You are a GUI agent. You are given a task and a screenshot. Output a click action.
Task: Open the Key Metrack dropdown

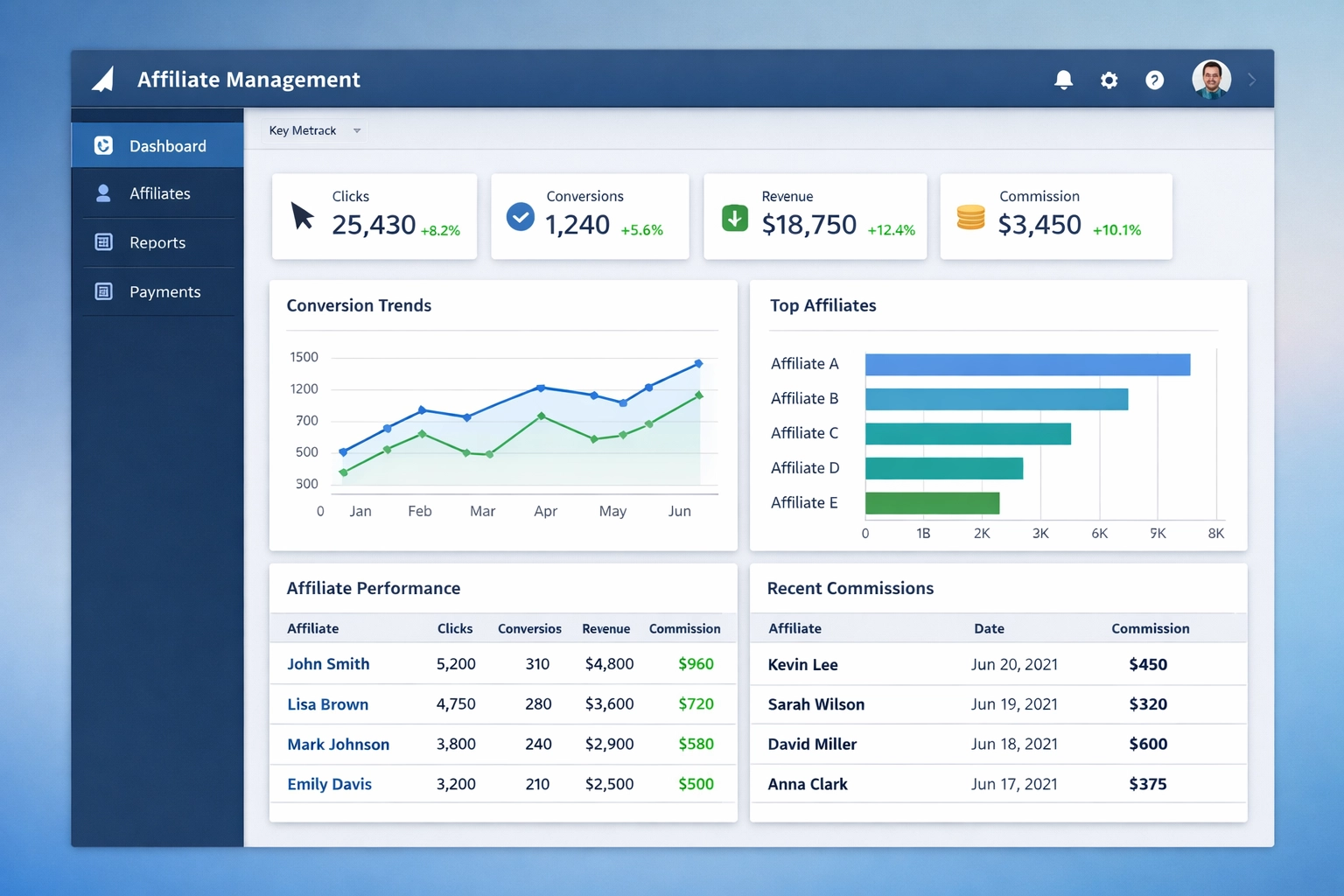click(x=313, y=129)
